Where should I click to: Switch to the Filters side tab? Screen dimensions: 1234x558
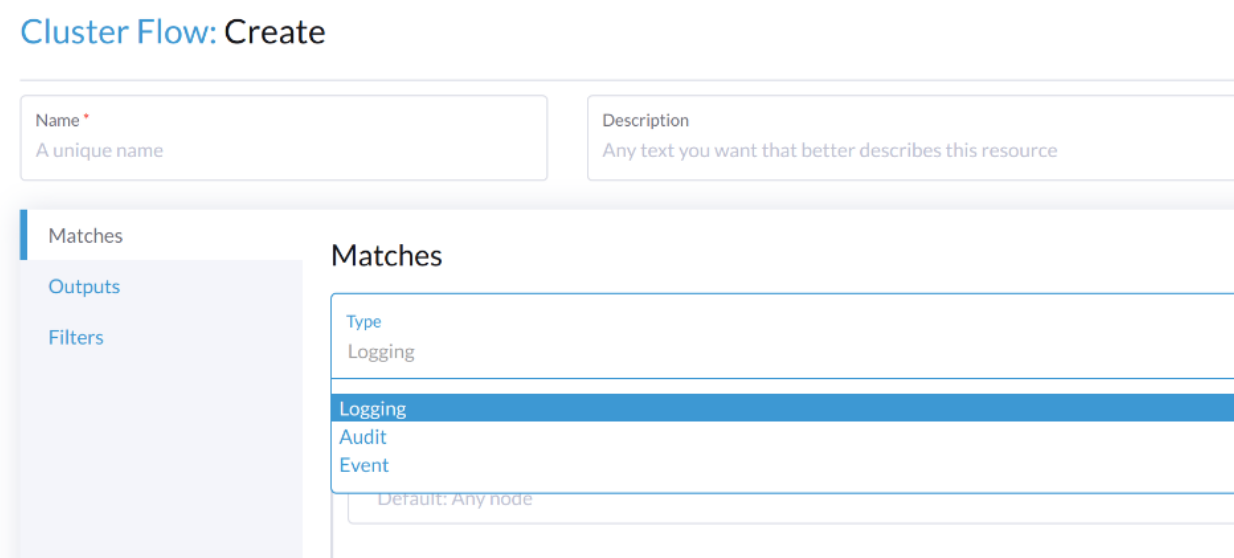click(76, 338)
